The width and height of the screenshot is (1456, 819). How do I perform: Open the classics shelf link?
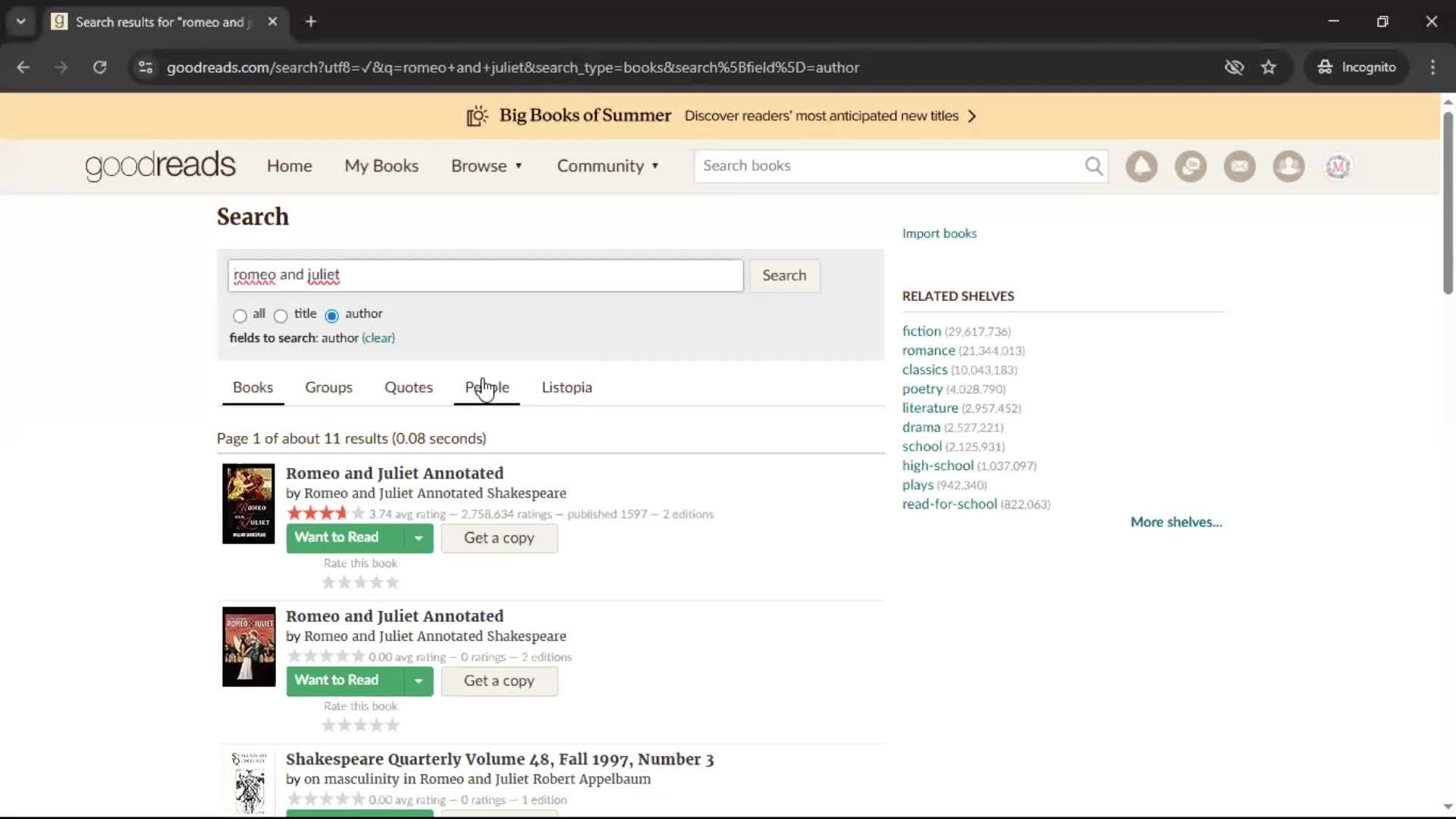pyautogui.click(x=924, y=370)
